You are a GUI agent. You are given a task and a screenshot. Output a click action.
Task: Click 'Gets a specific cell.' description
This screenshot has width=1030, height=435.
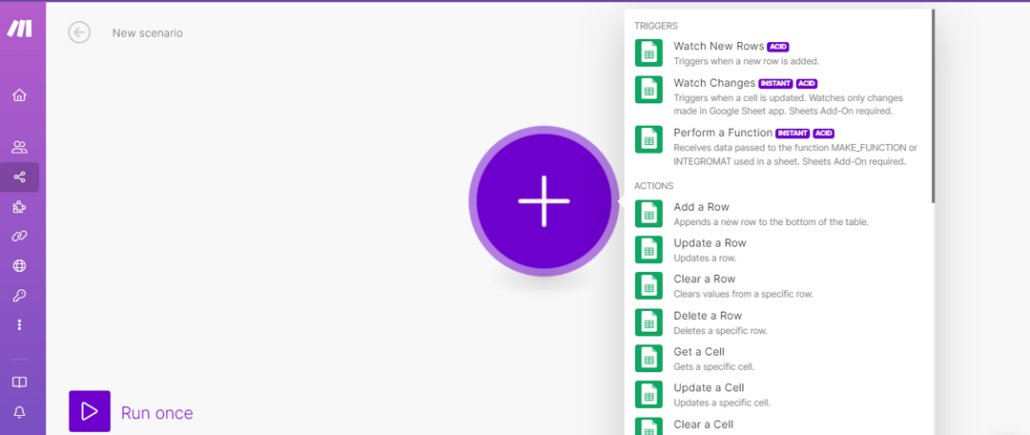(x=714, y=367)
